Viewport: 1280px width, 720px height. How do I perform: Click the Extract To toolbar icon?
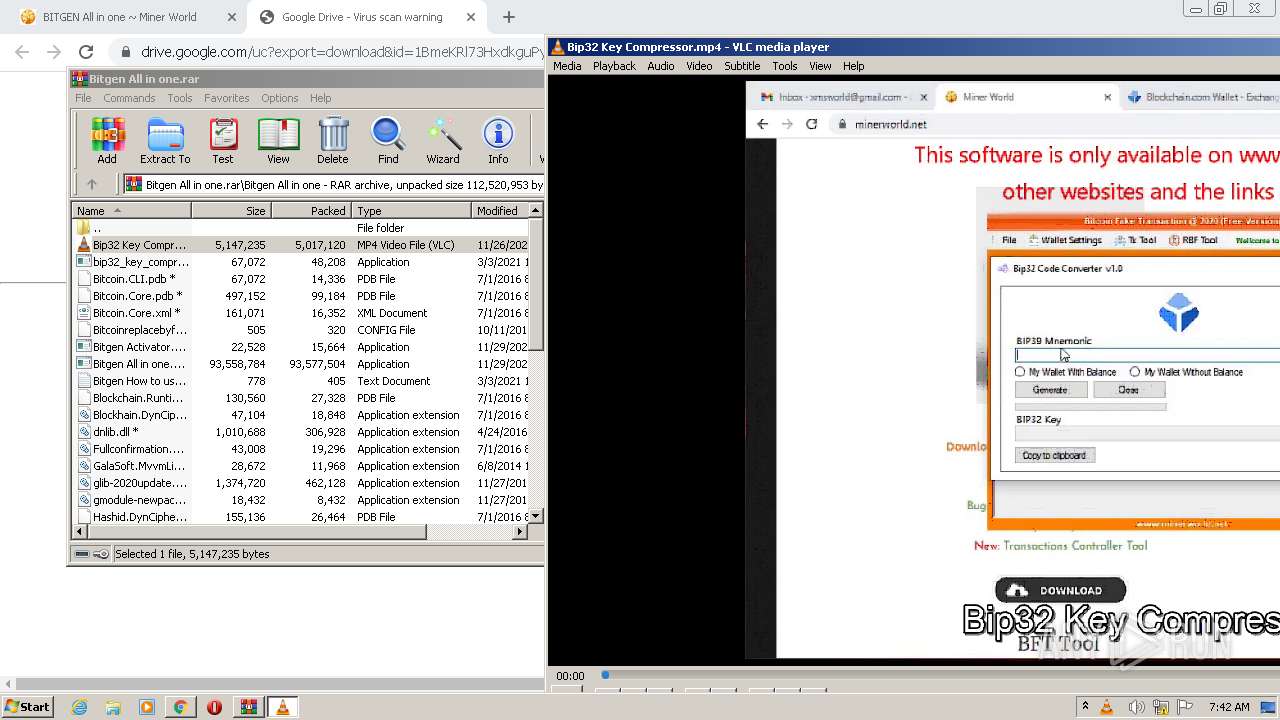tap(165, 141)
